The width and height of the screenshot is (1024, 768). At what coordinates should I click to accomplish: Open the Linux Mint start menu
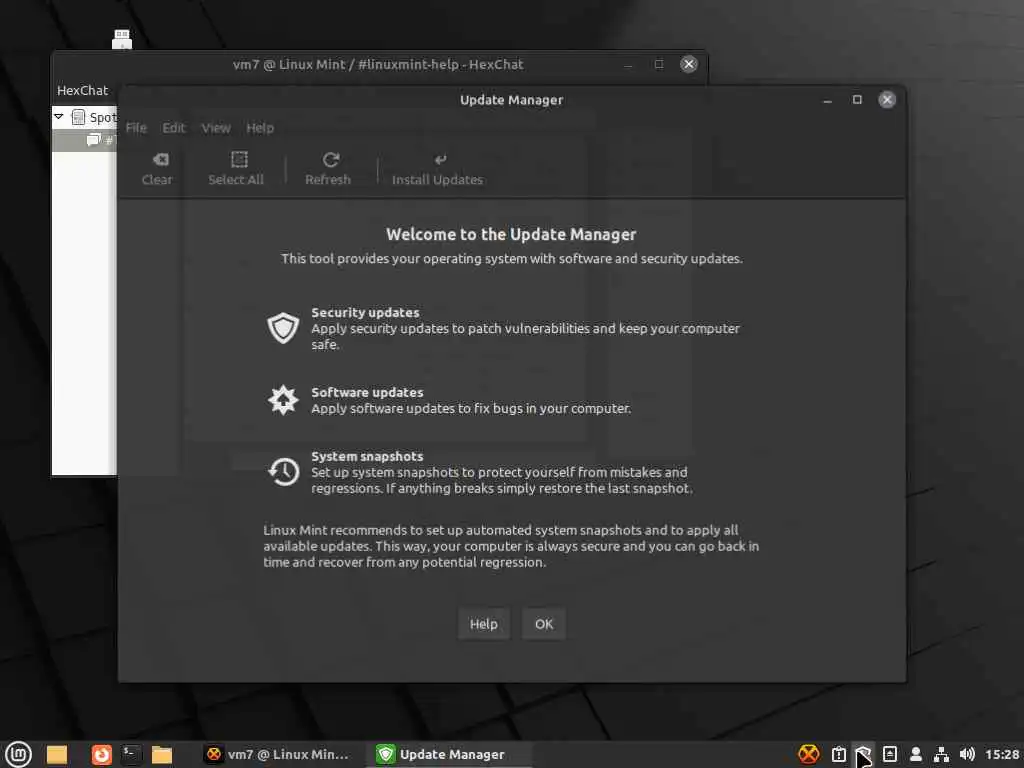pyautogui.click(x=18, y=754)
